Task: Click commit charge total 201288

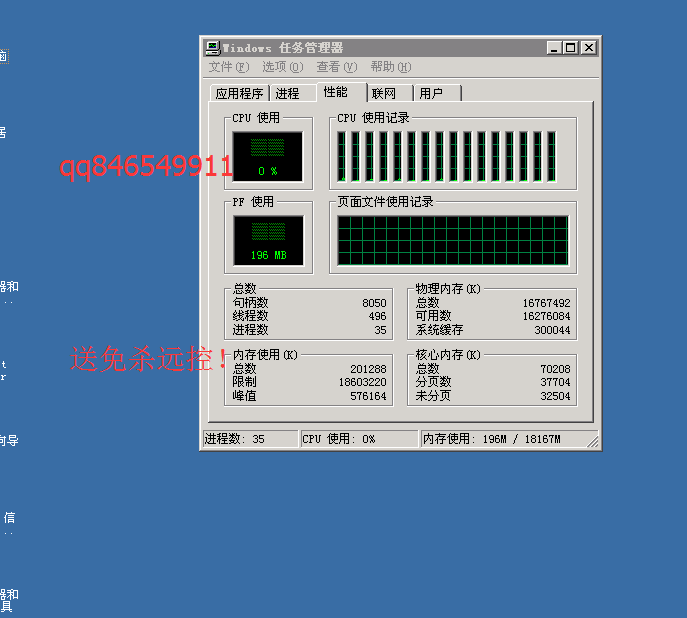Action: tap(368, 369)
